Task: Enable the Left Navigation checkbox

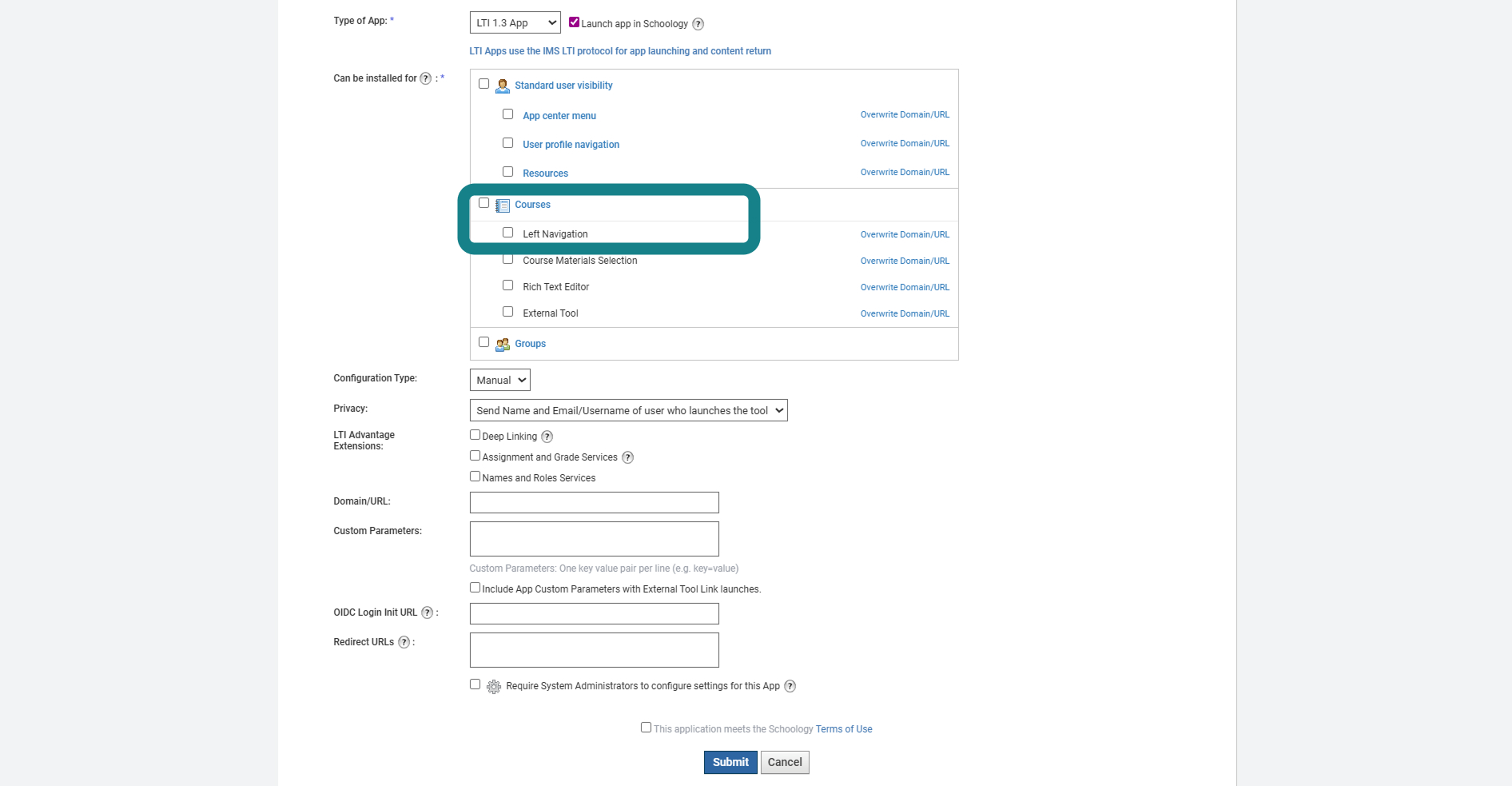Action: [x=507, y=233]
